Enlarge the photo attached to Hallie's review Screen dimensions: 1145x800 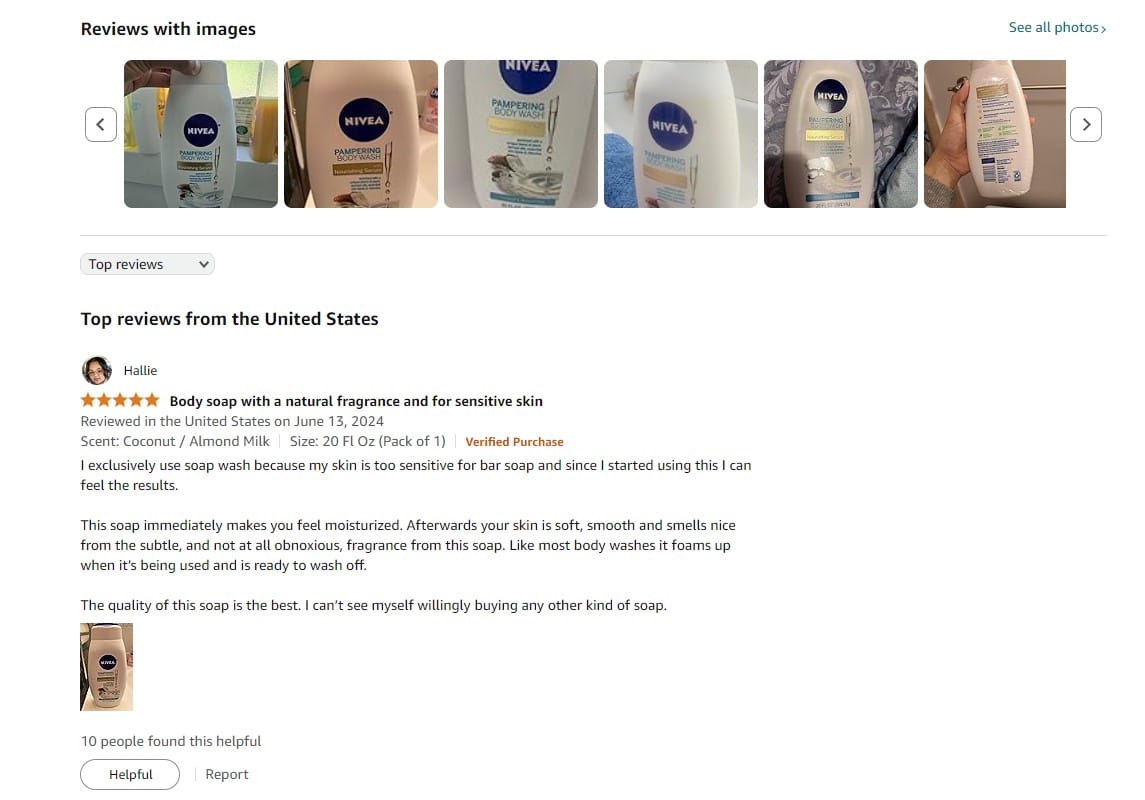[x=107, y=667]
